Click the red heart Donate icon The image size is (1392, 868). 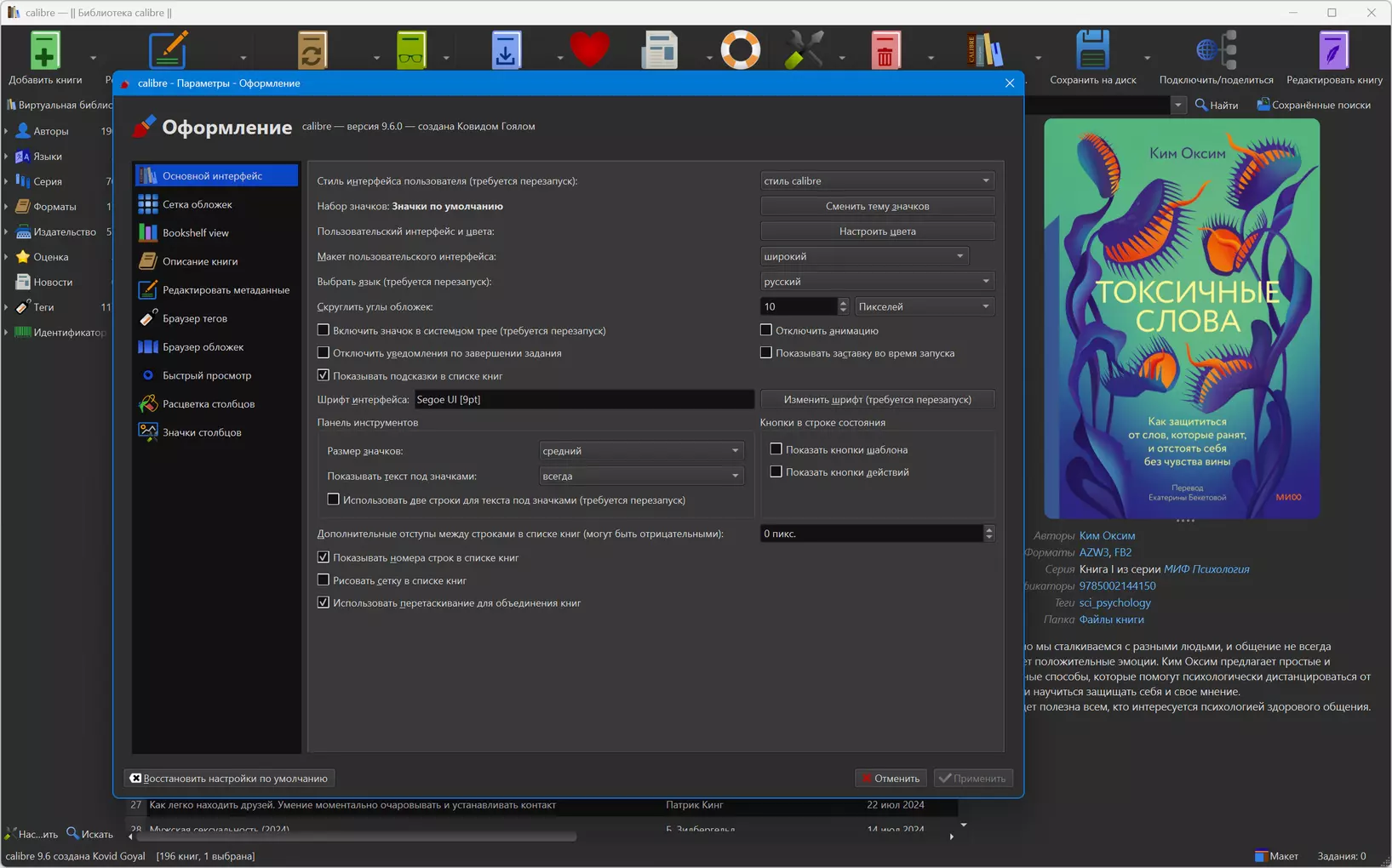pyautogui.click(x=589, y=49)
